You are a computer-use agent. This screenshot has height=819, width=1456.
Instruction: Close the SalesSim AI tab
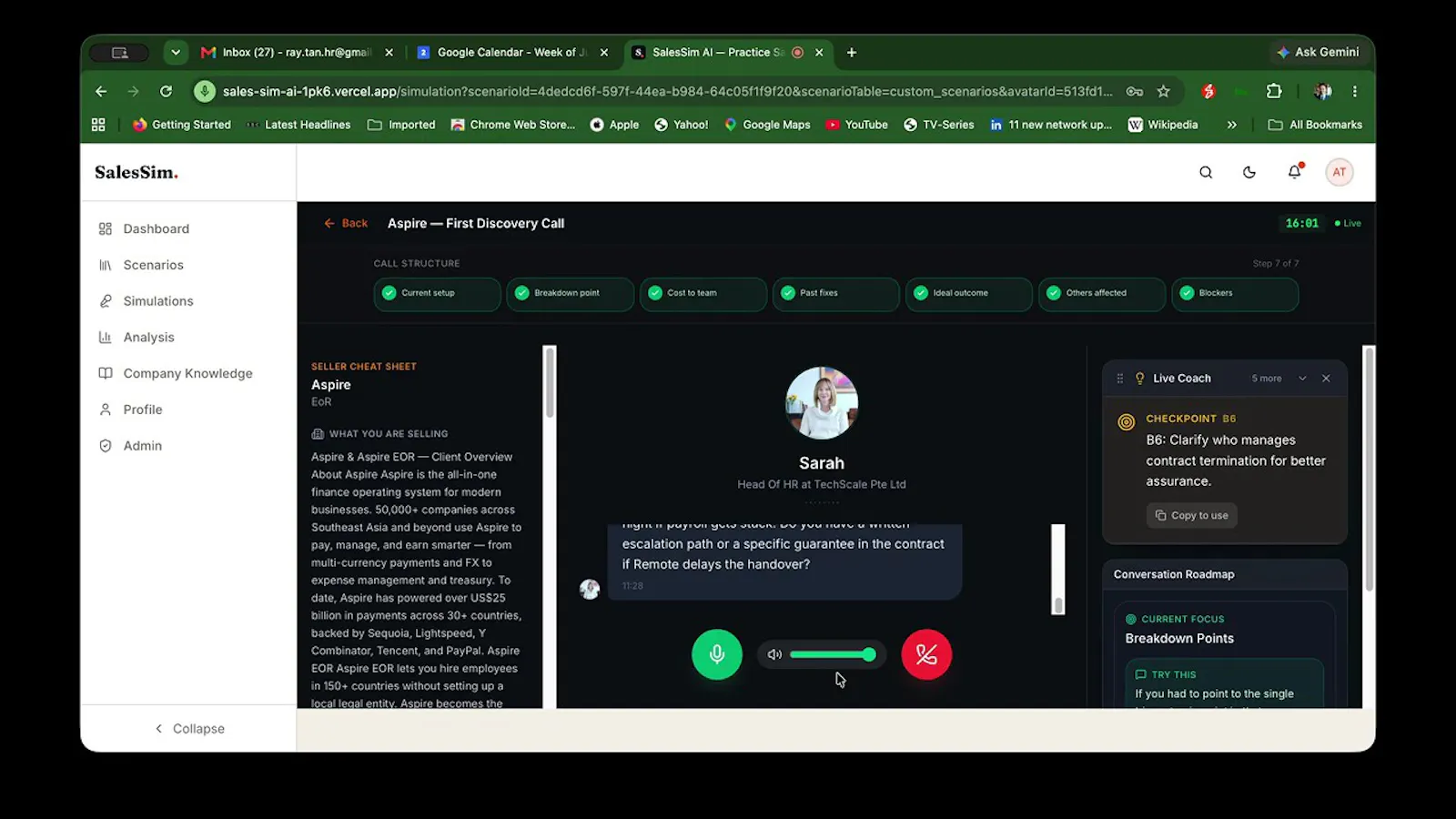click(x=819, y=53)
